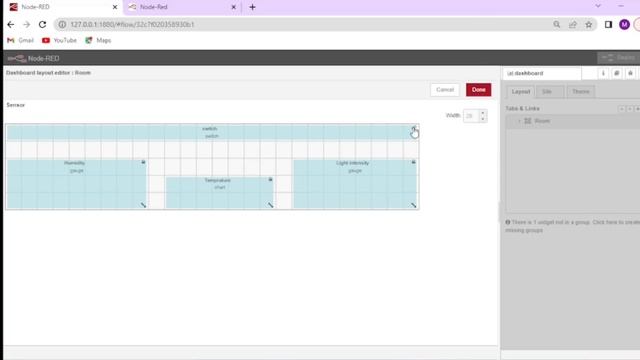
Task: Open the M profile avatar menu
Action: point(624,24)
